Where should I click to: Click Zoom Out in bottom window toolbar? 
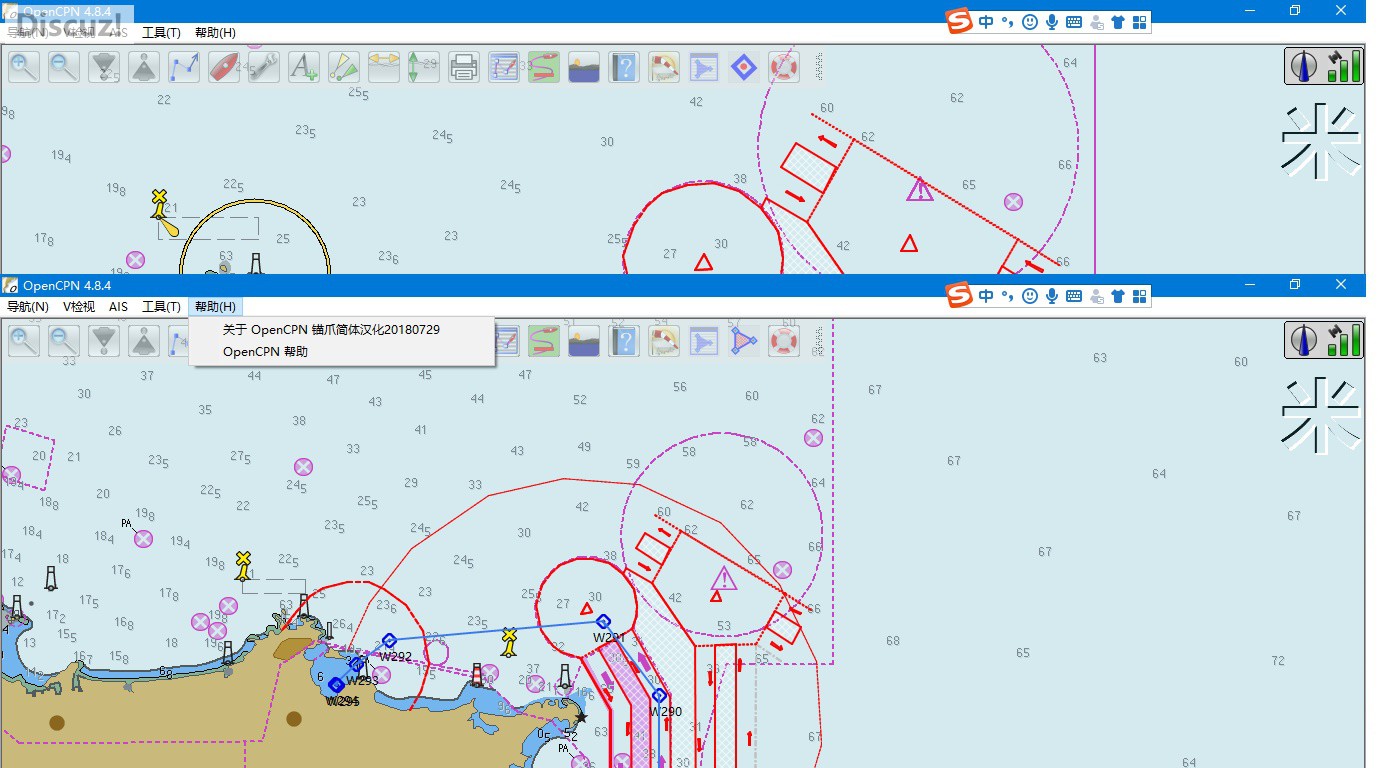(x=64, y=341)
